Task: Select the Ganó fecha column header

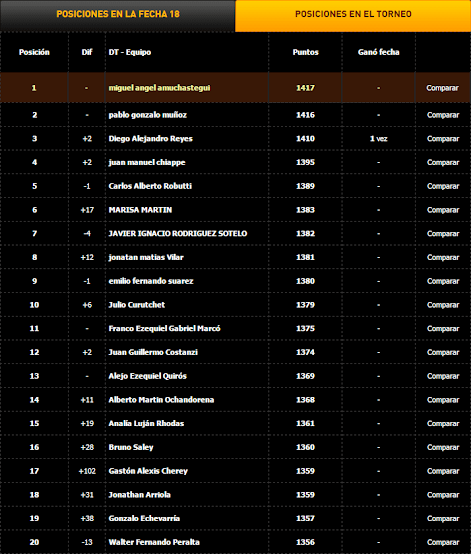Action: click(x=378, y=52)
